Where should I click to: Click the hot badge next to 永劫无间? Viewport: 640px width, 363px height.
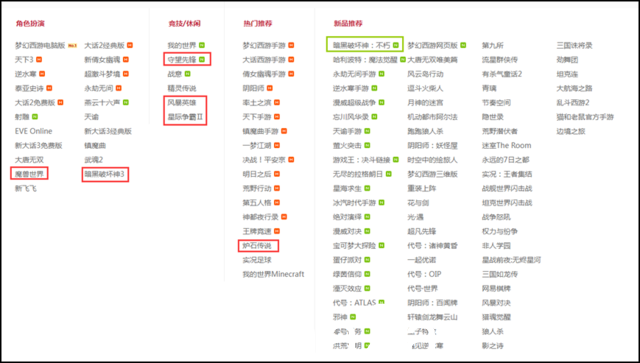click(x=118, y=88)
